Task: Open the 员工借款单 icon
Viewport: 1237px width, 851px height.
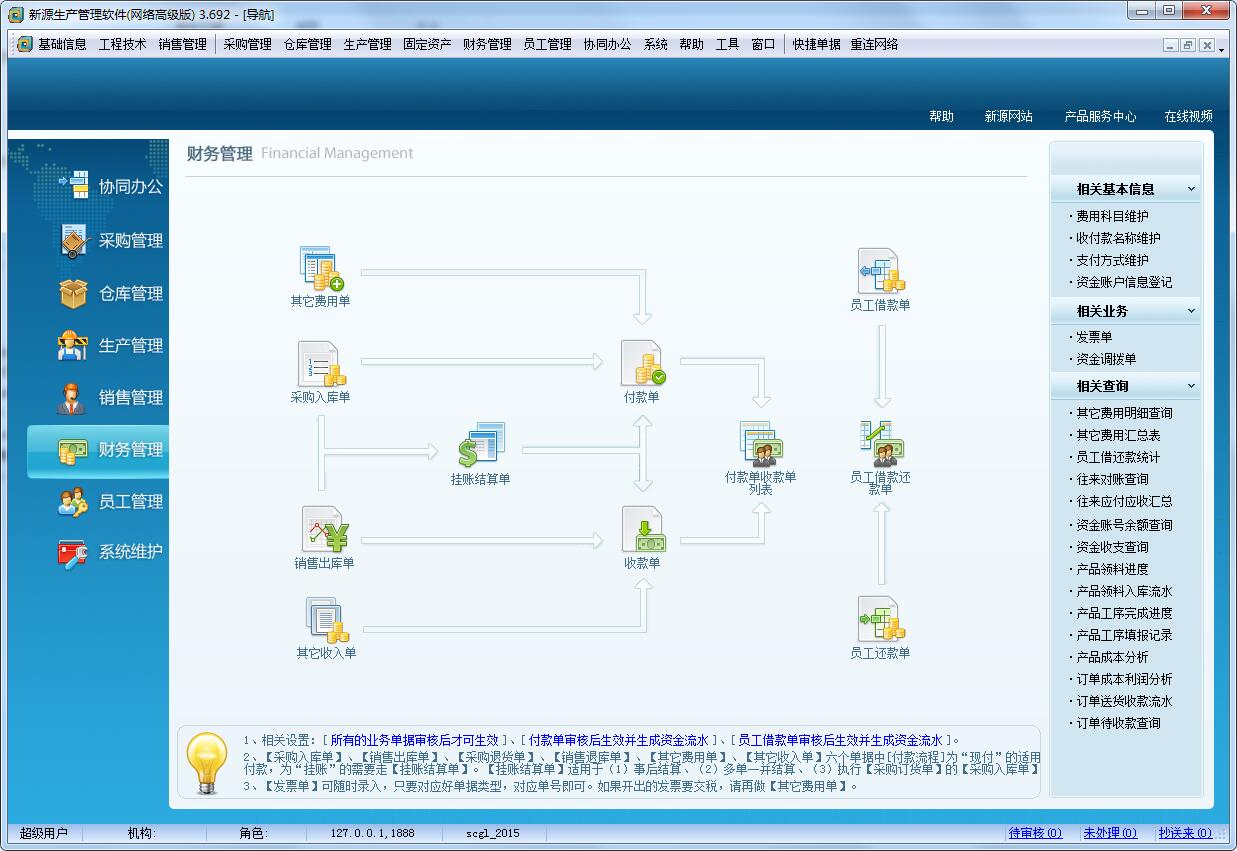Action: 880,271
